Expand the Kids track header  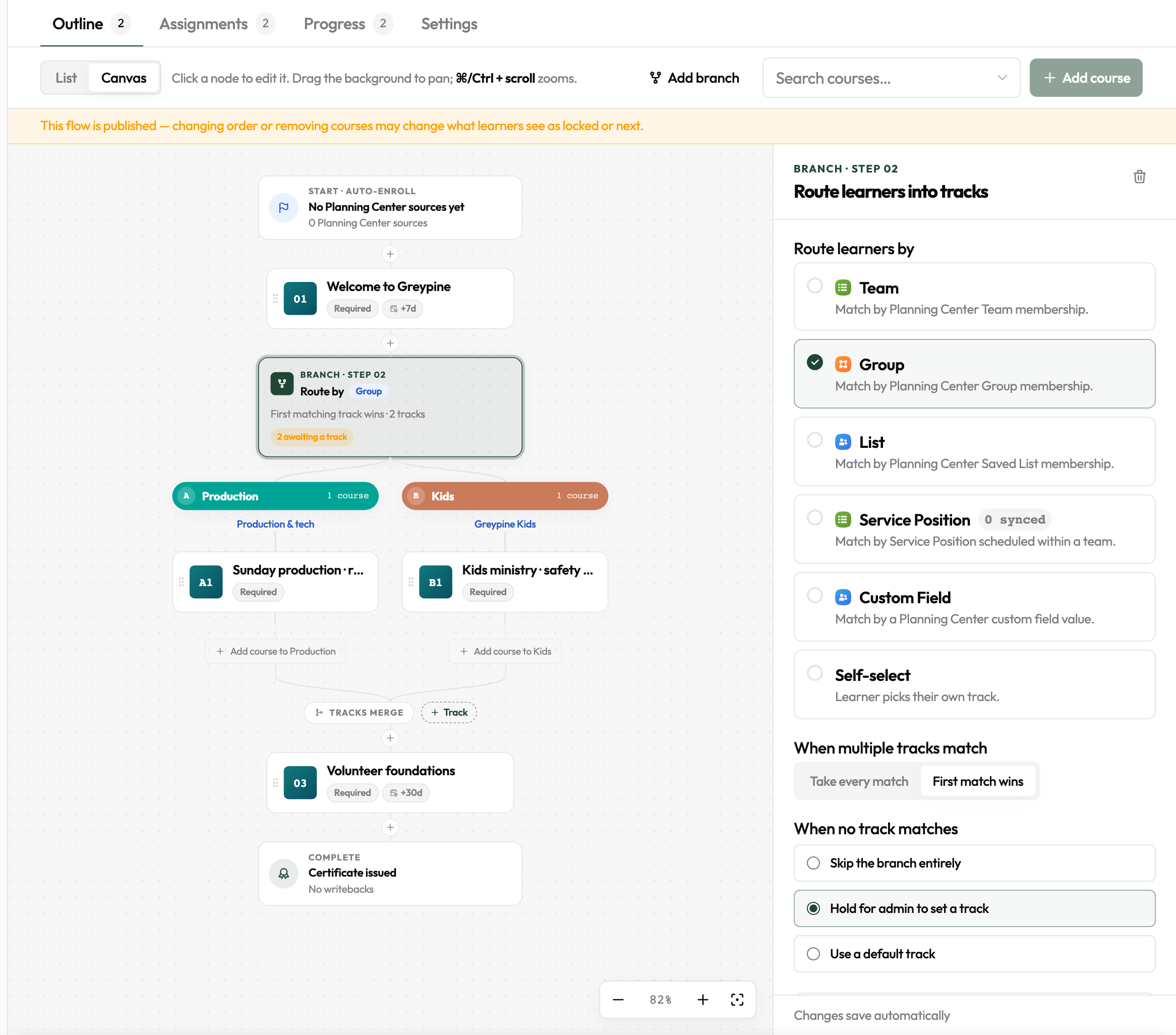click(505, 496)
